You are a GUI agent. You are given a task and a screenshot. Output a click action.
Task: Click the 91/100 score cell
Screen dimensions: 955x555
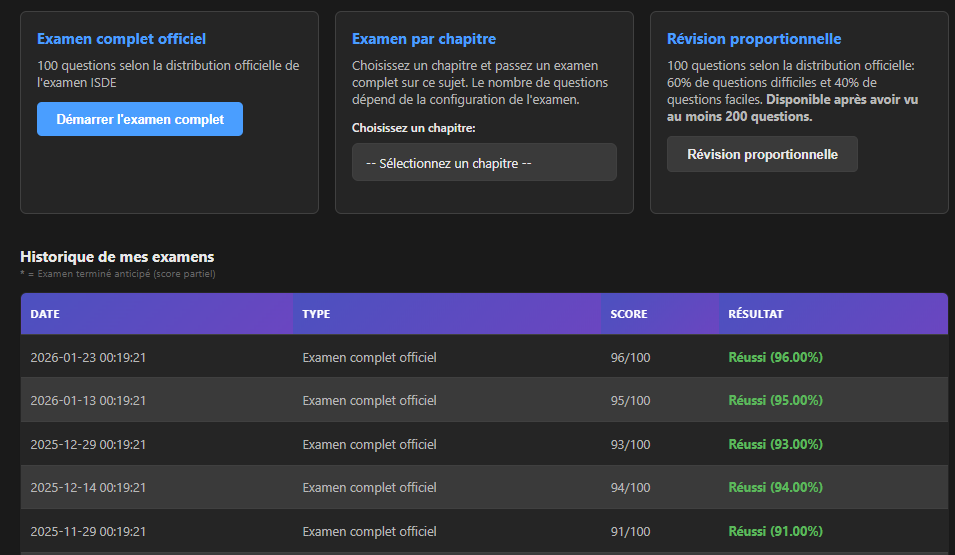click(x=630, y=532)
